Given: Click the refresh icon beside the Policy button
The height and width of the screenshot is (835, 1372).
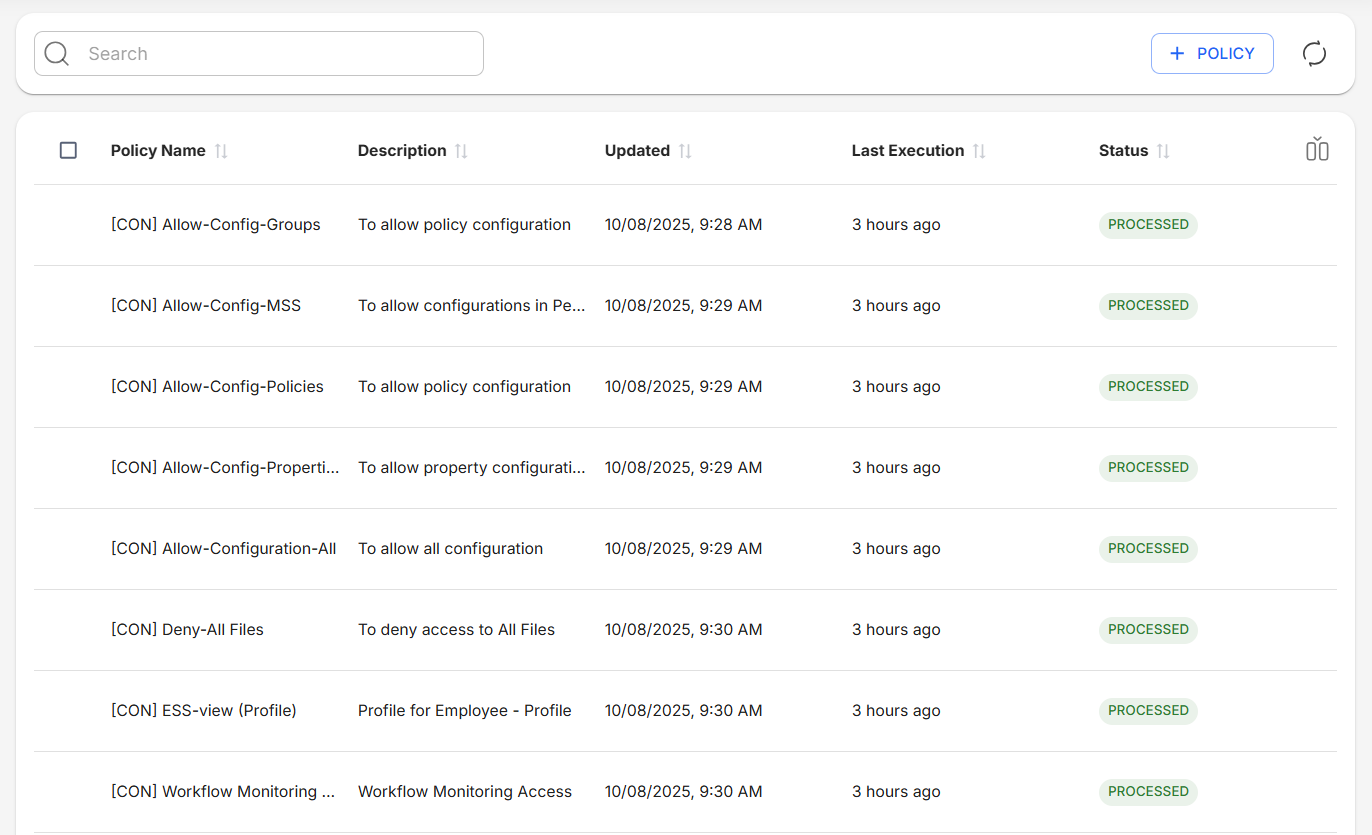Looking at the screenshot, I should (x=1314, y=54).
